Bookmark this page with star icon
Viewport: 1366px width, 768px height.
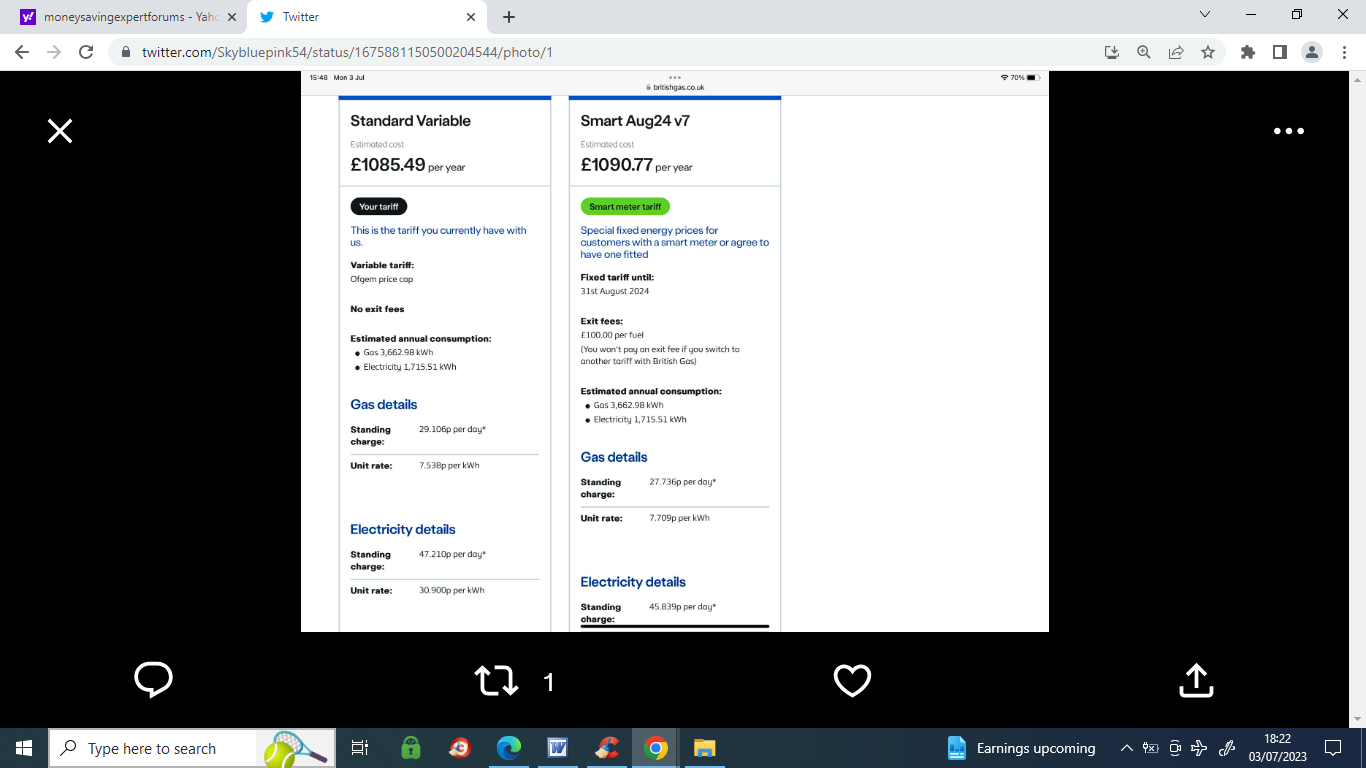click(1208, 52)
